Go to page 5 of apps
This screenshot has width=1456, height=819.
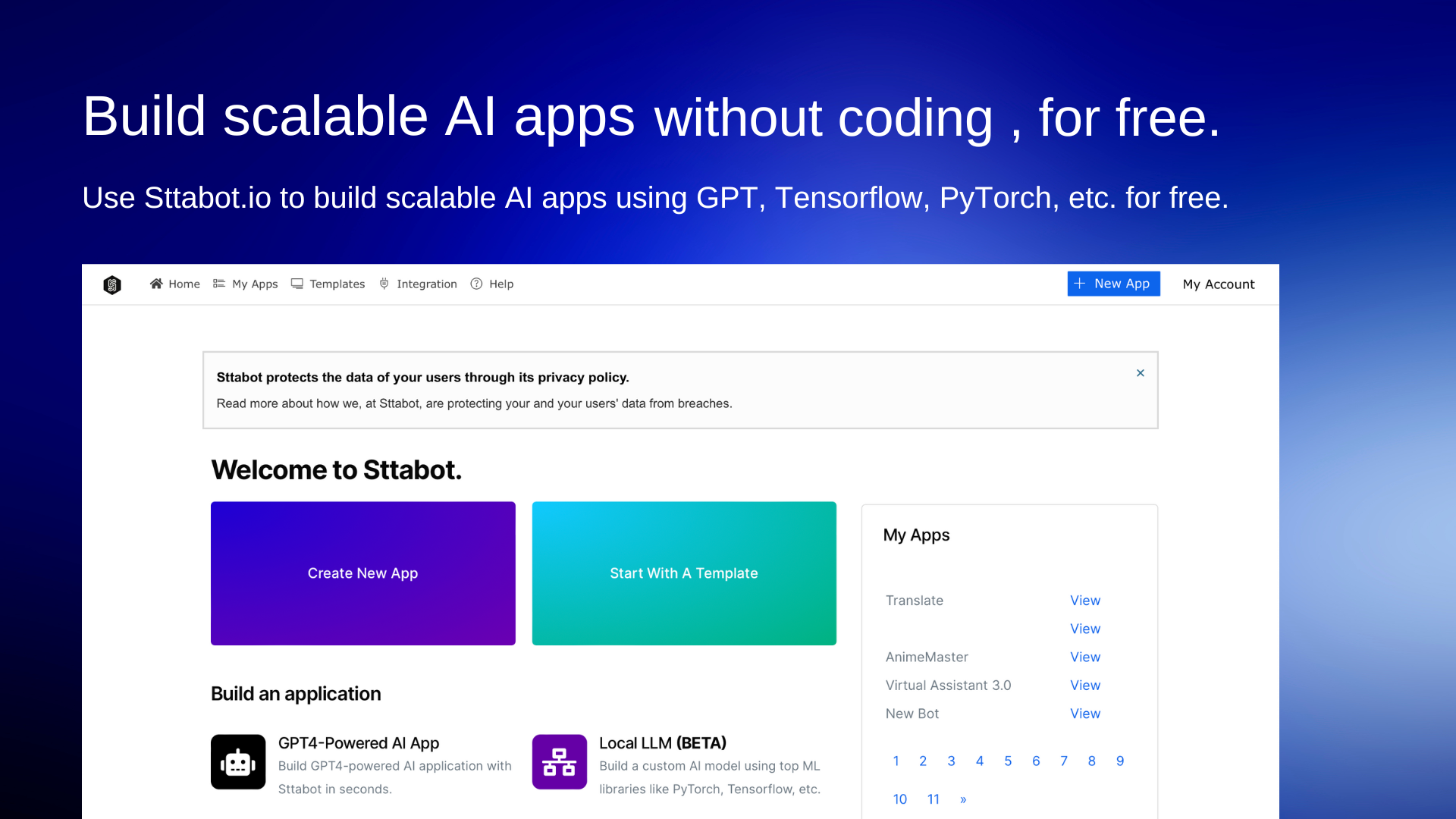click(x=1008, y=761)
